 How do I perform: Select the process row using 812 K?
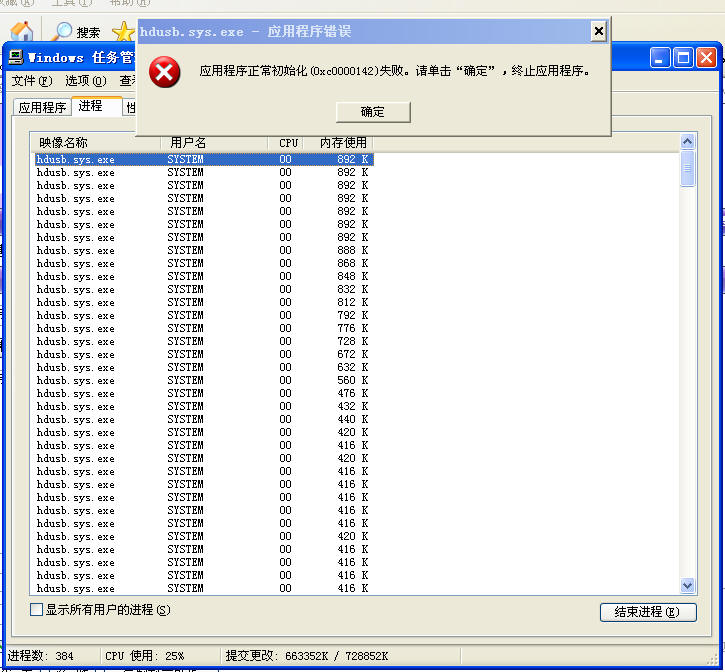pyautogui.click(x=203, y=302)
